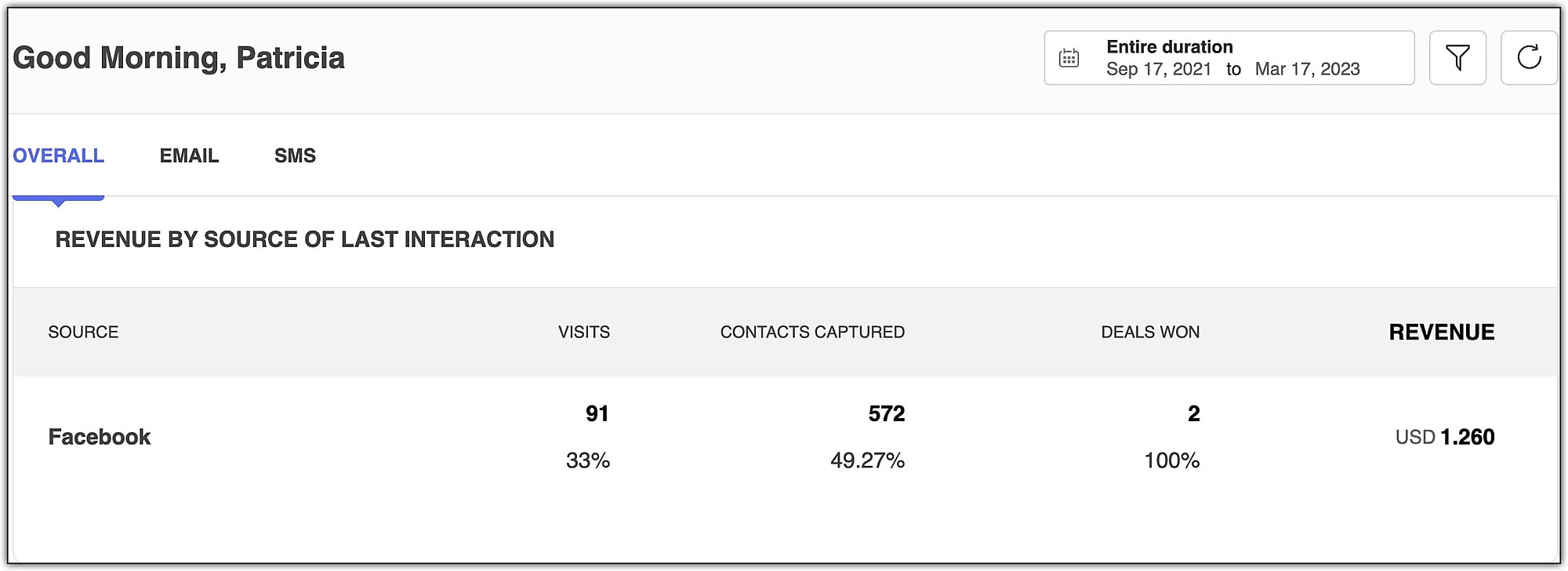This screenshot has height=571, width=1568.
Task: Click the filter funnel icon
Action: 1457,57
